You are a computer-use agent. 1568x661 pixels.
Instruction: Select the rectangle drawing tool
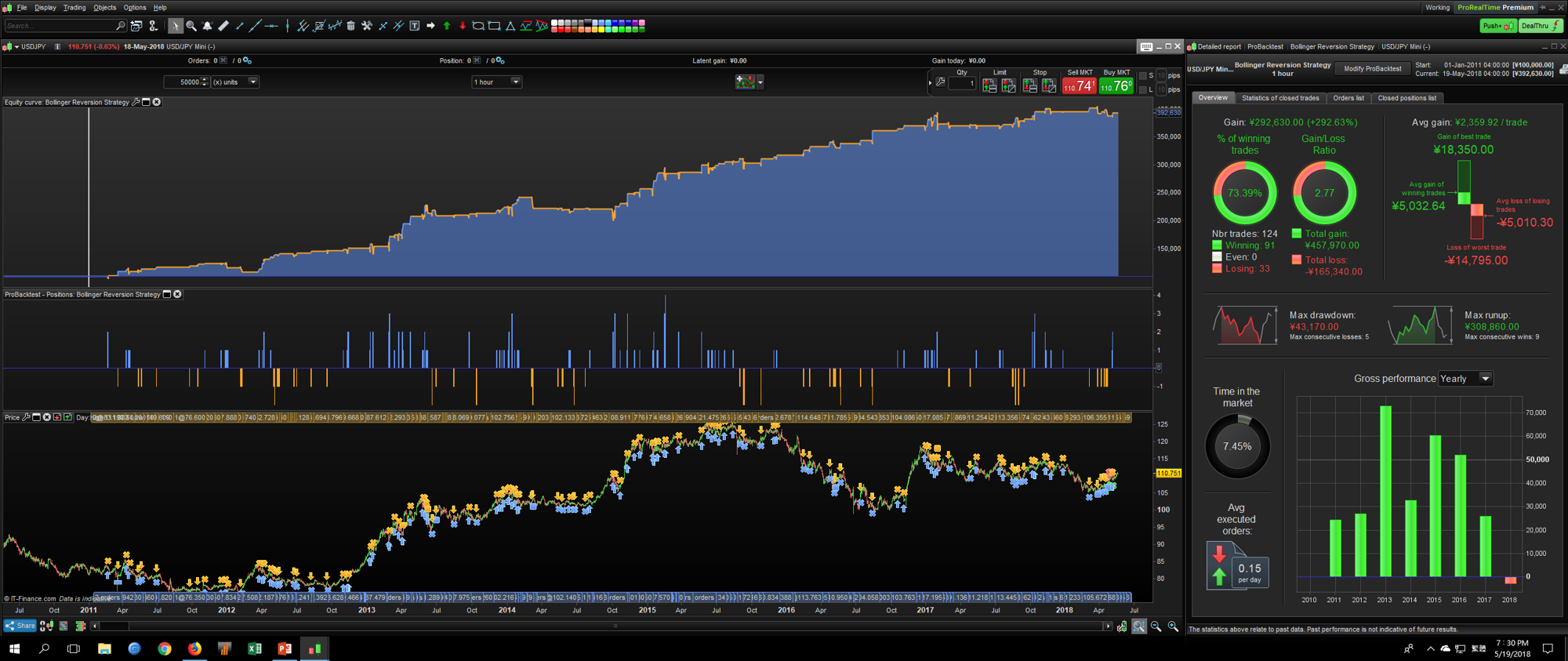point(495,26)
